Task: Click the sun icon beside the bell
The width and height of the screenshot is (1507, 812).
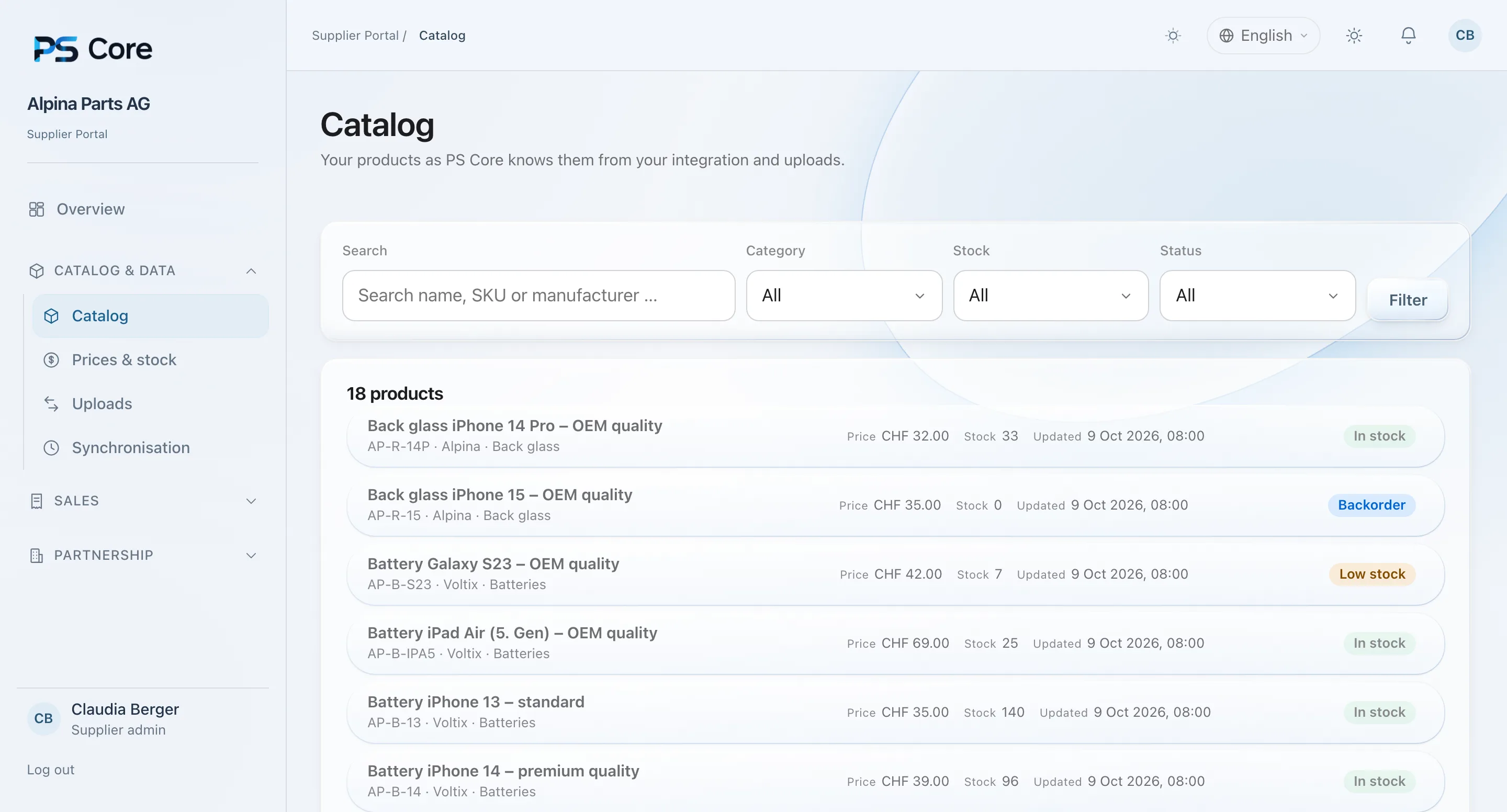Action: click(1354, 36)
